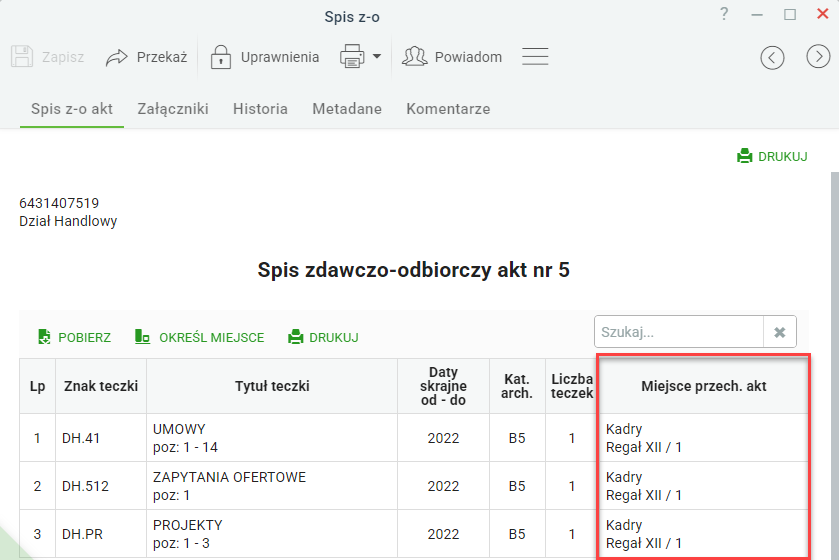The height and width of the screenshot is (560, 839).
Task: Click the Znak teczki column header
Action: pos(101,386)
